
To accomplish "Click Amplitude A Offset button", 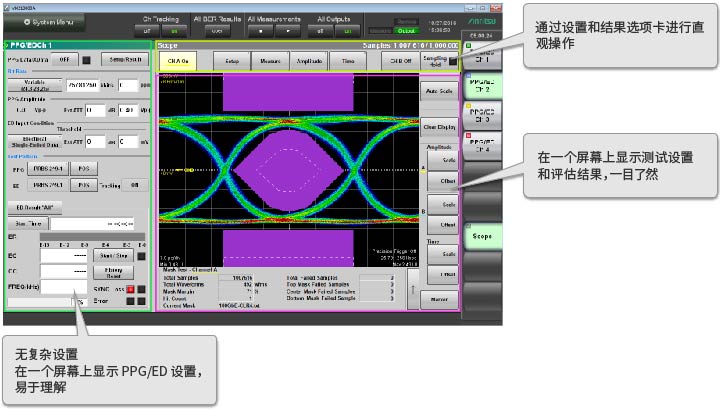I will (443, 181).
